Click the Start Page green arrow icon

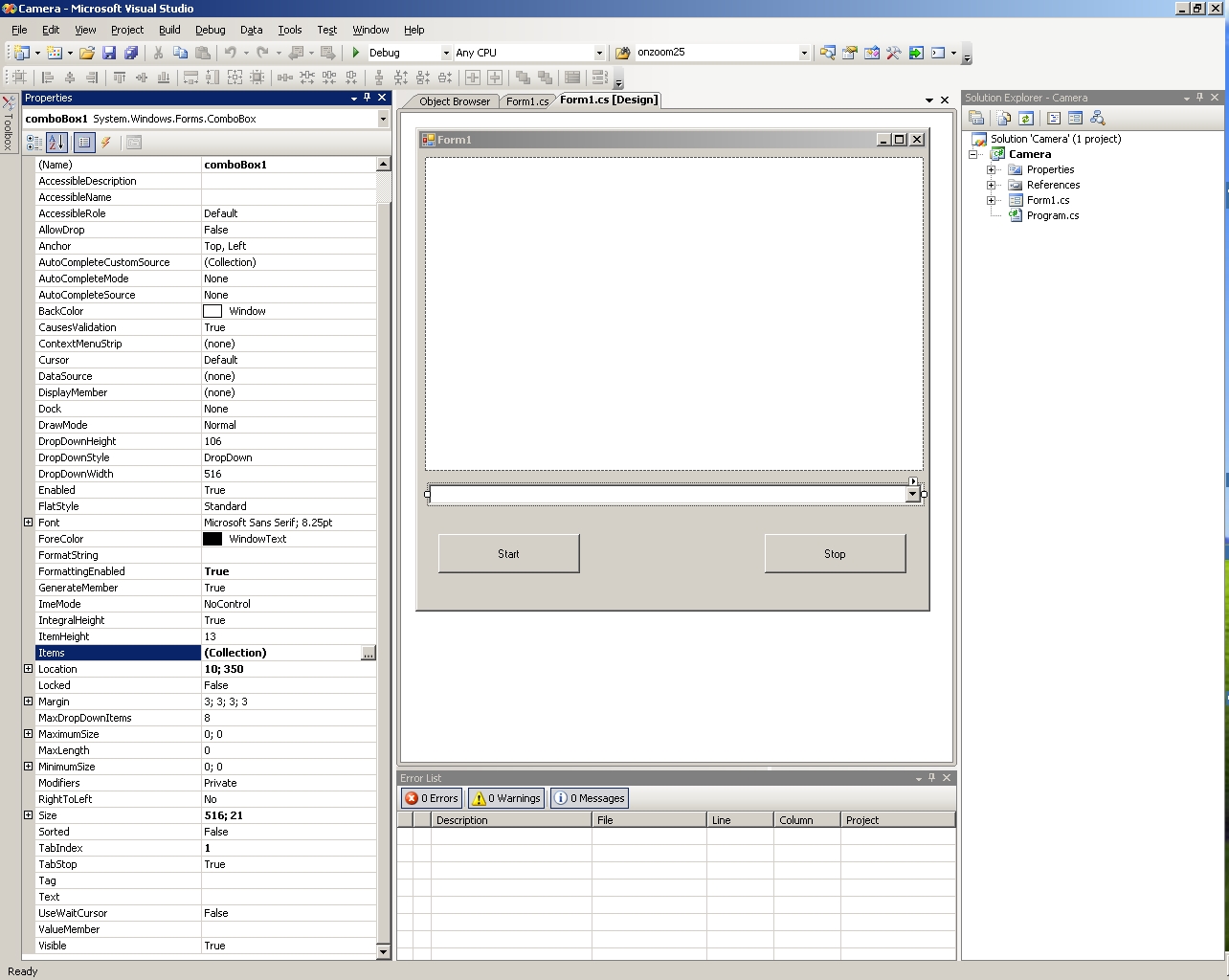(x=916, y=53)
